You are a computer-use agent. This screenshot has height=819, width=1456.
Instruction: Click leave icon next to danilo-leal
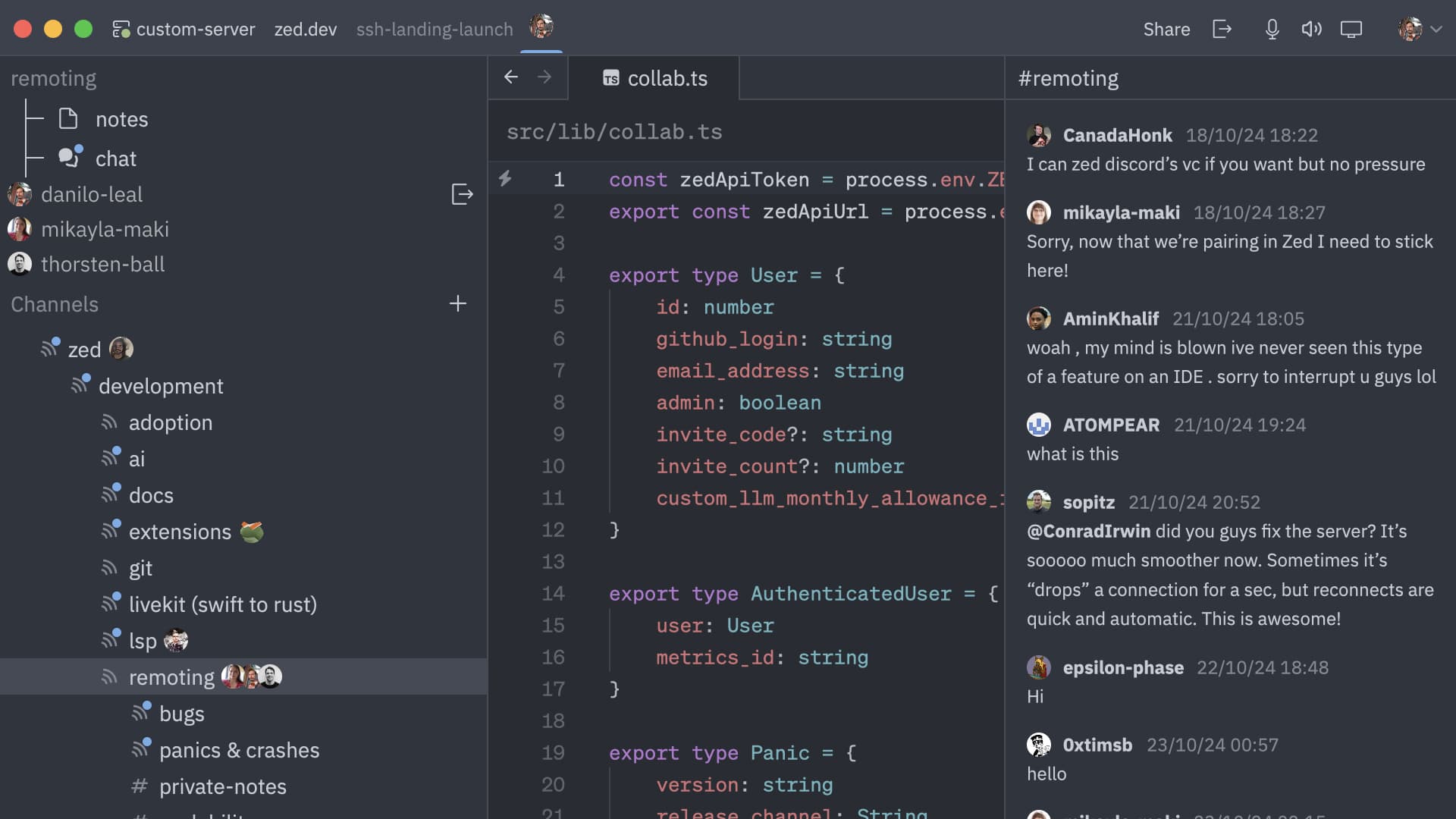tap(462, 194)
